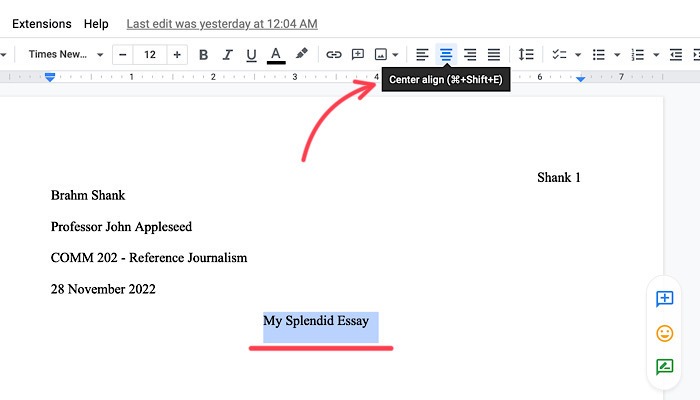Click the line Brahm Shank
The width and height of the screenshot is (700, 400).
[88, 195]
